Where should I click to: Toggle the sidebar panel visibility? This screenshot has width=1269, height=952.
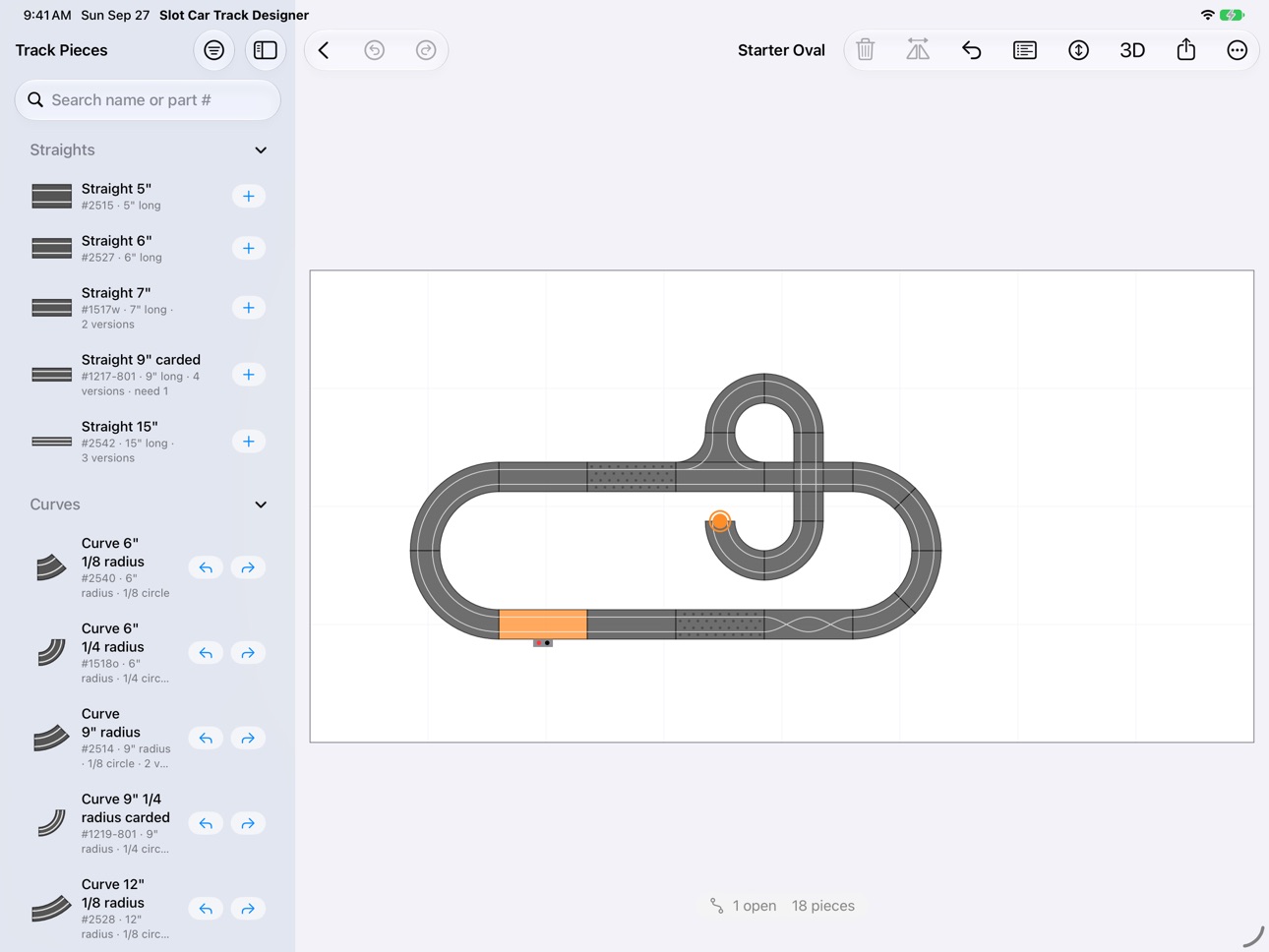coord(266,50)
